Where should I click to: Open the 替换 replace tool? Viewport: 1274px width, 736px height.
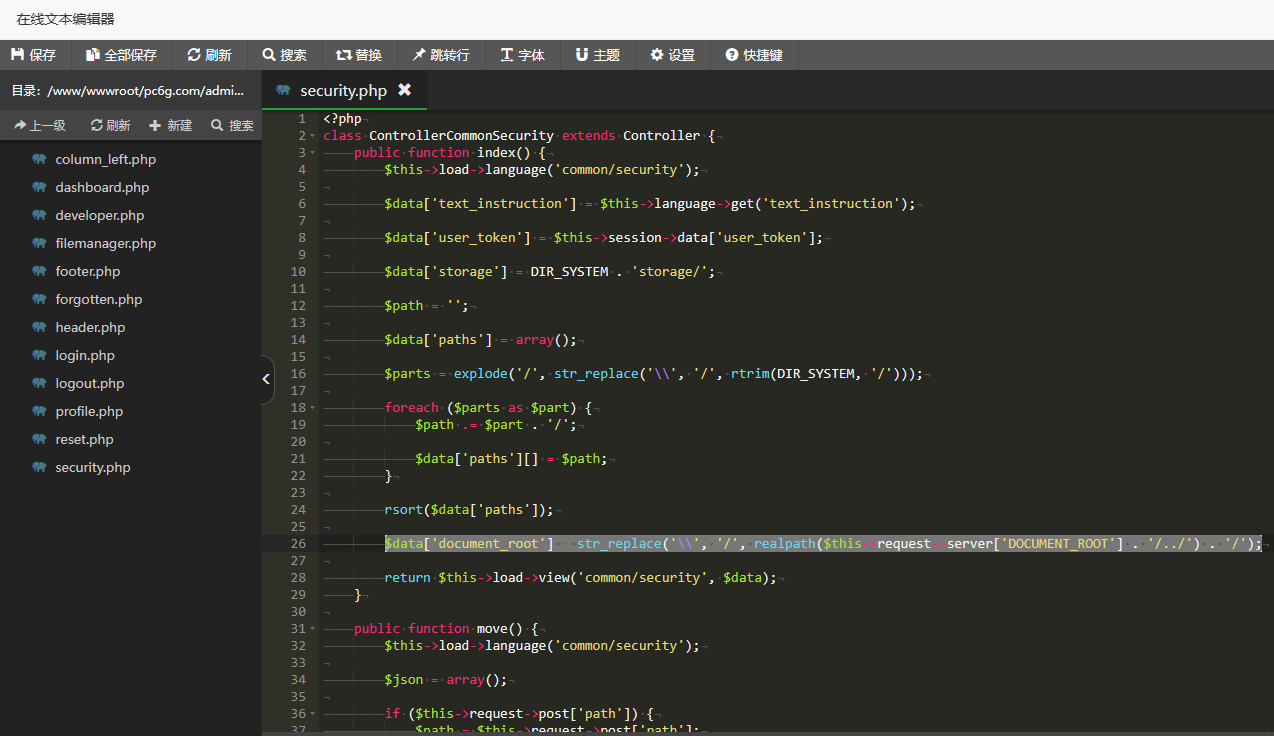click(x=359, y=55)
